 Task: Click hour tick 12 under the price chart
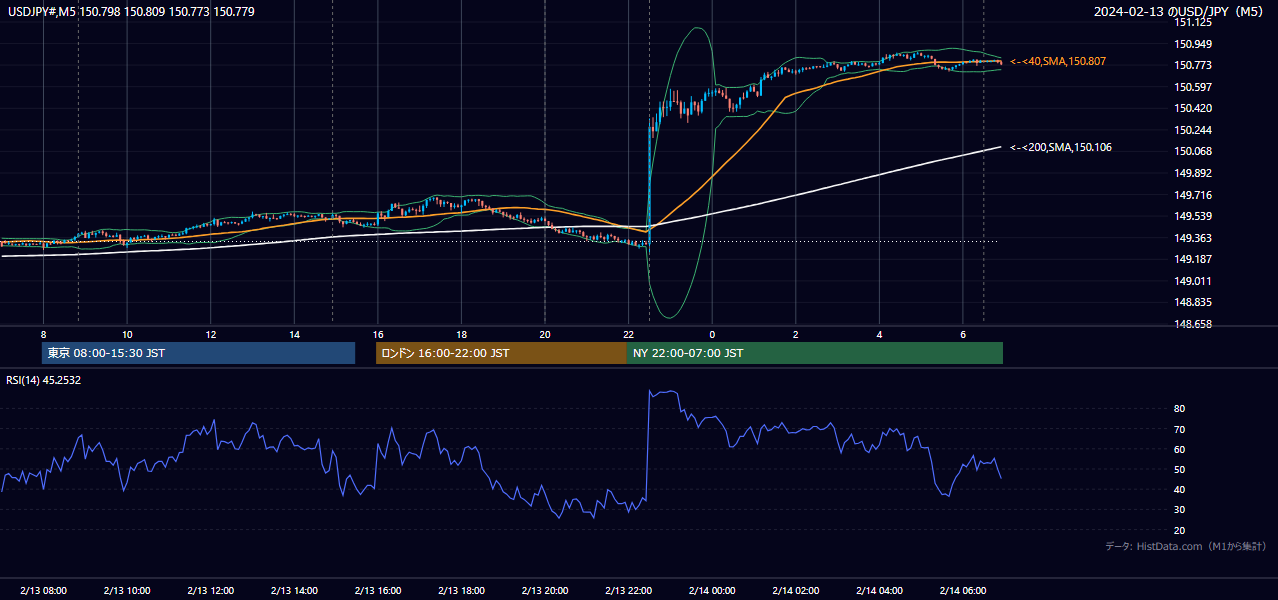click(x=211, y=334)
